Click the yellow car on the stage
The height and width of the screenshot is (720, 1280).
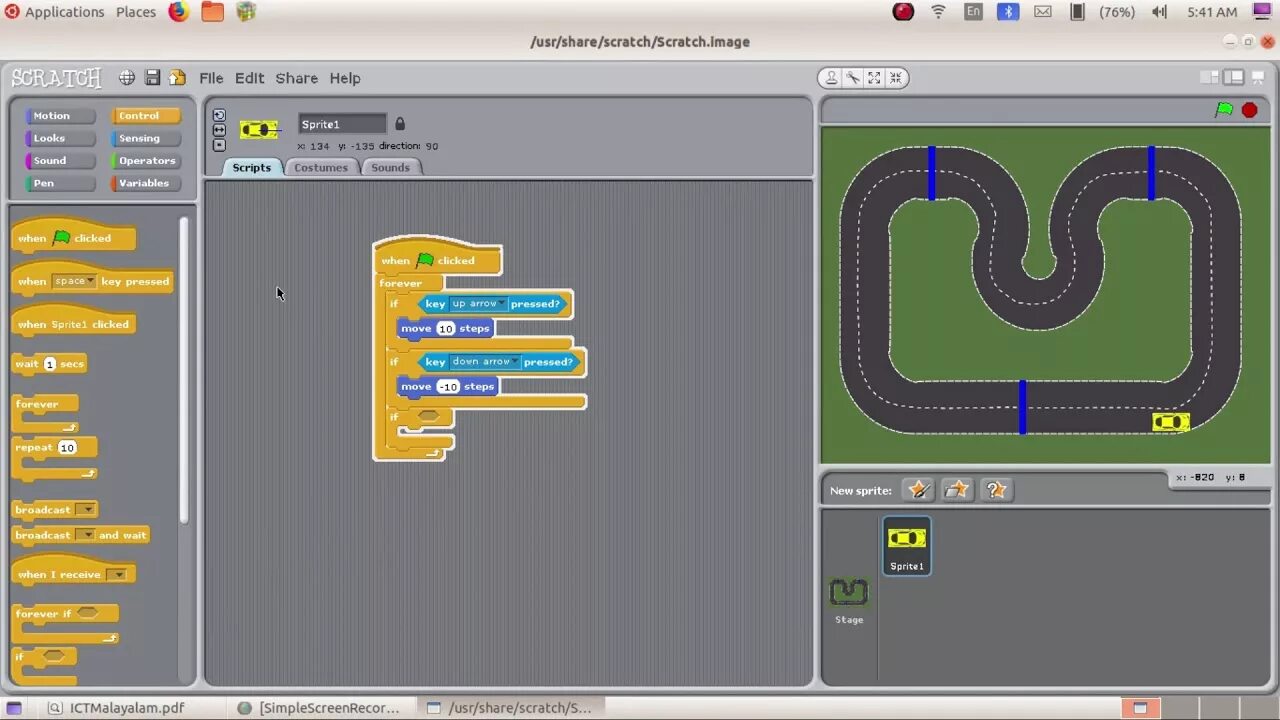(x=1170, y=422)
